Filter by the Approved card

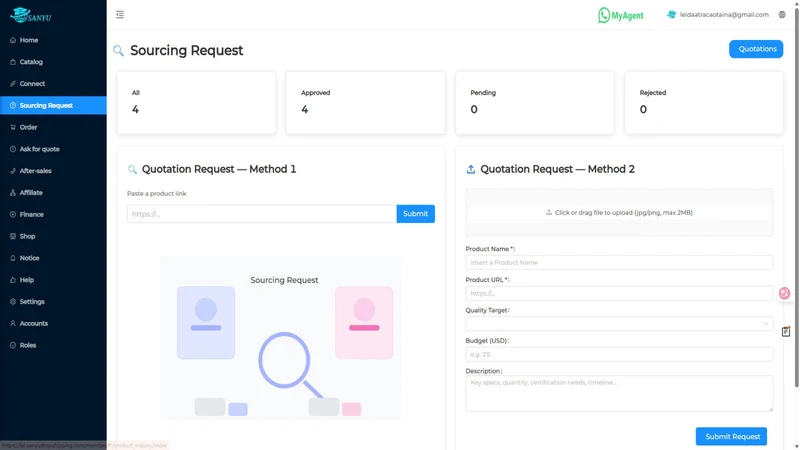[365, 103]
